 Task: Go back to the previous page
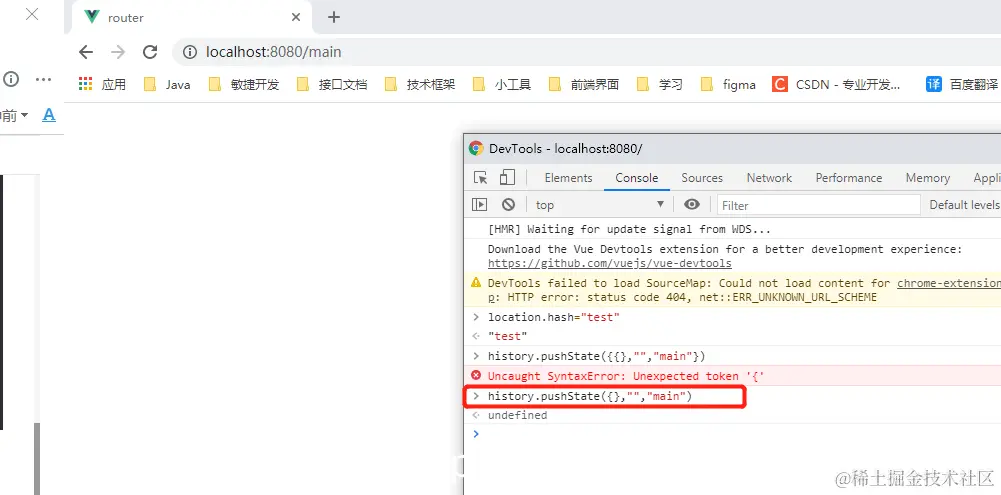(86, 52)
